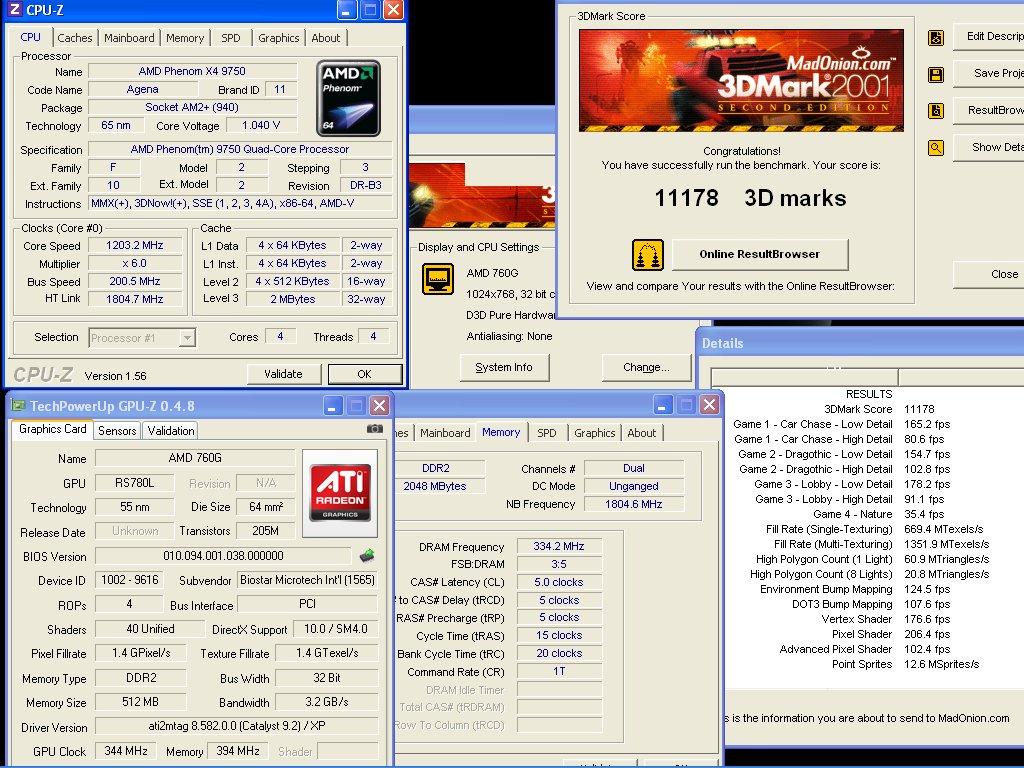
Task: Close the CPU-Z CPU window
Action: 392,9
